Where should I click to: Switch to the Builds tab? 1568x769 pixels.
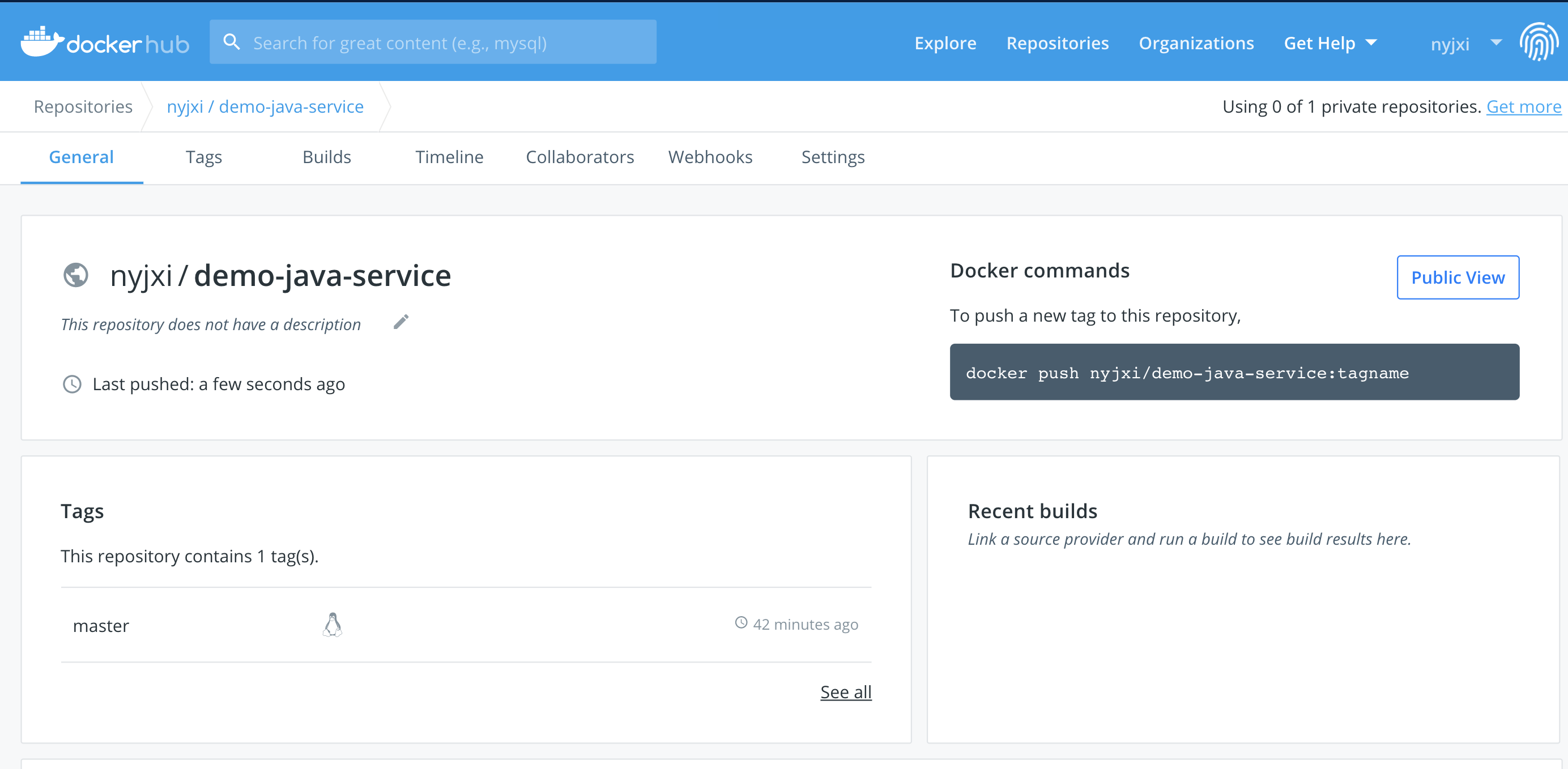click(x=327, y=157)
